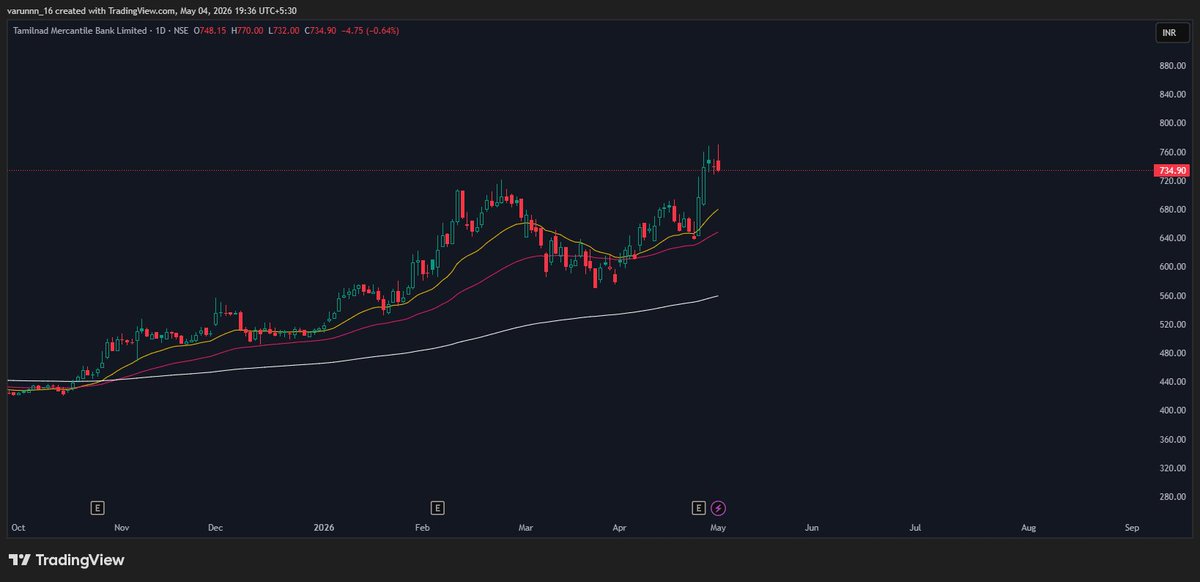Click the Oct label on time axis
The height and width of the screenshot is (582, 1200).
(x=17, y=527)
